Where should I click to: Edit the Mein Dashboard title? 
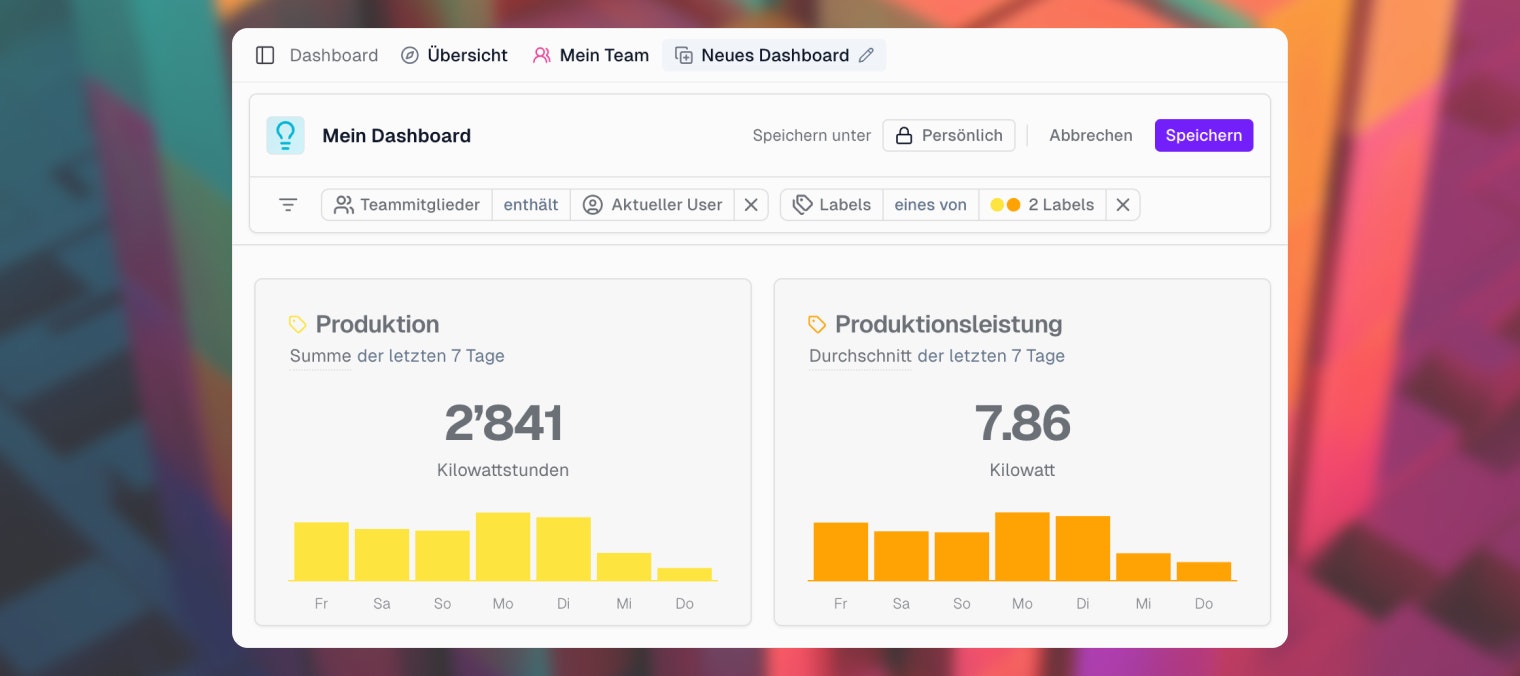click(396, 136)
